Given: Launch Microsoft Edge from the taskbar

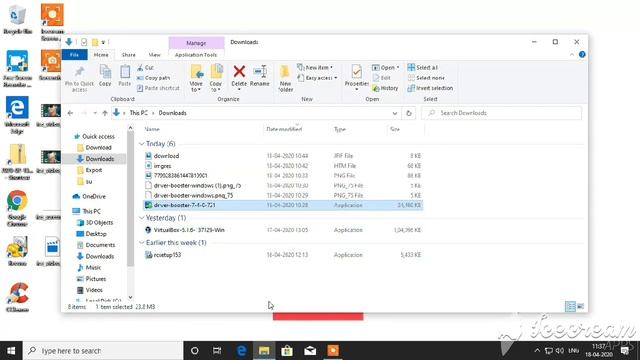Looking at the screenshot, I should pos(241,351).
